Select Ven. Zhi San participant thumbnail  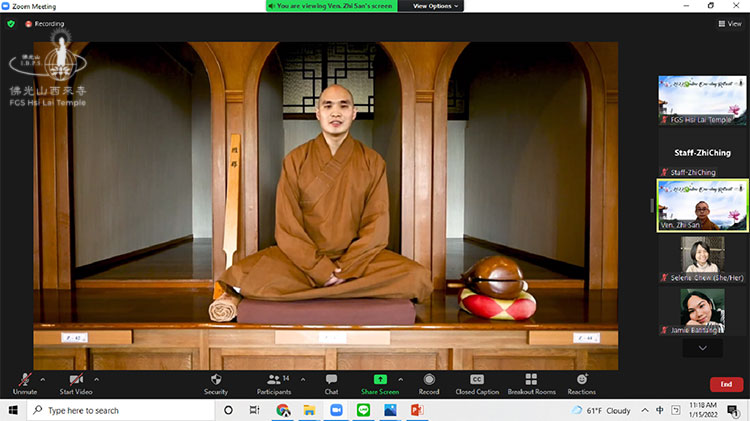pos(702,206)
